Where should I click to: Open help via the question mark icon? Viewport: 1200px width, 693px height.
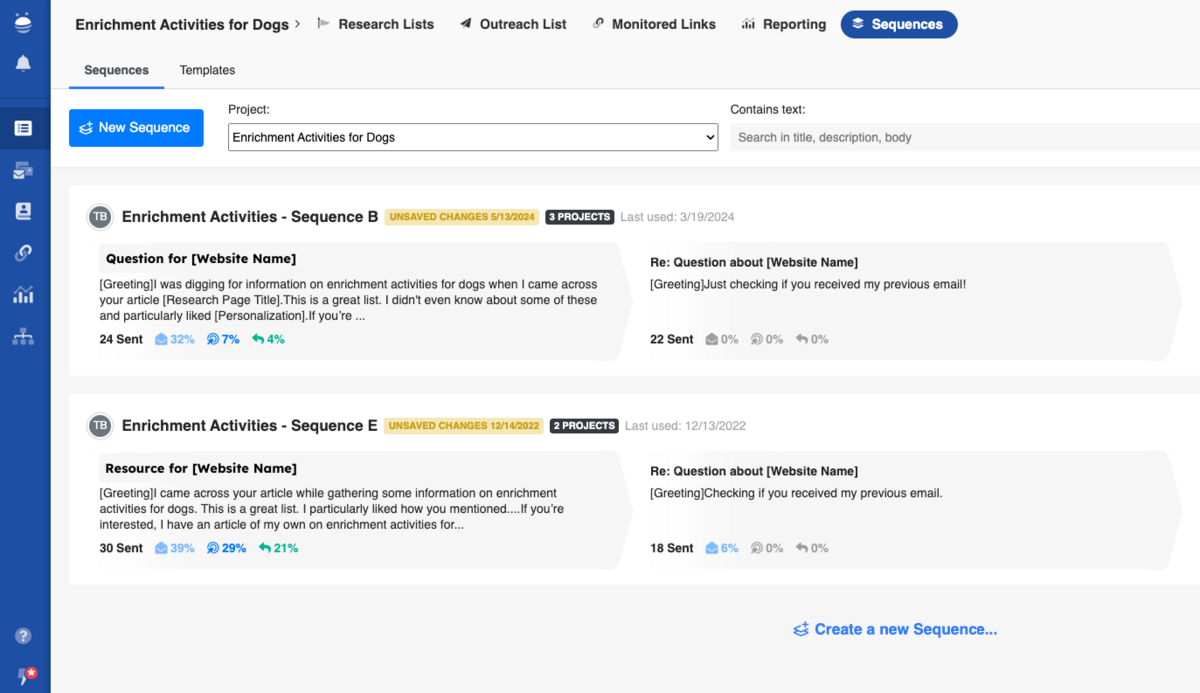(23, 635)
